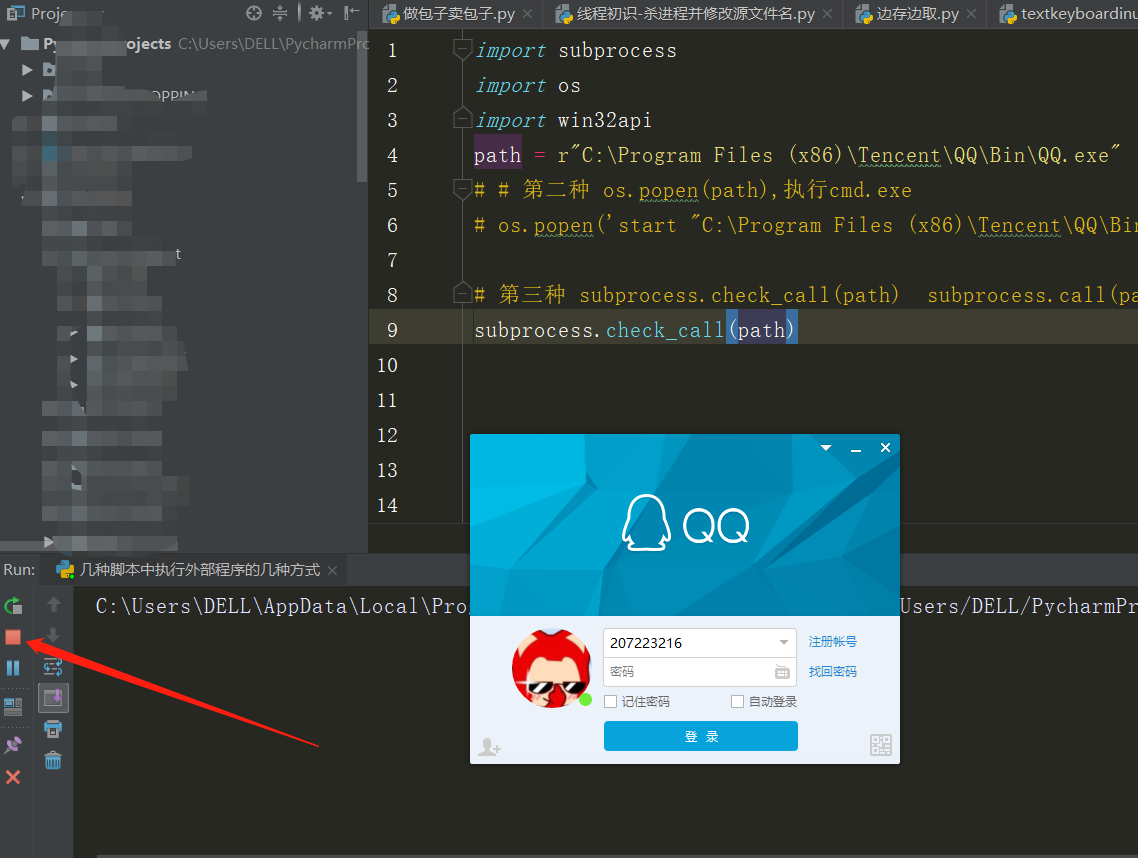Fold the comment block at line 8

(462, 293)
